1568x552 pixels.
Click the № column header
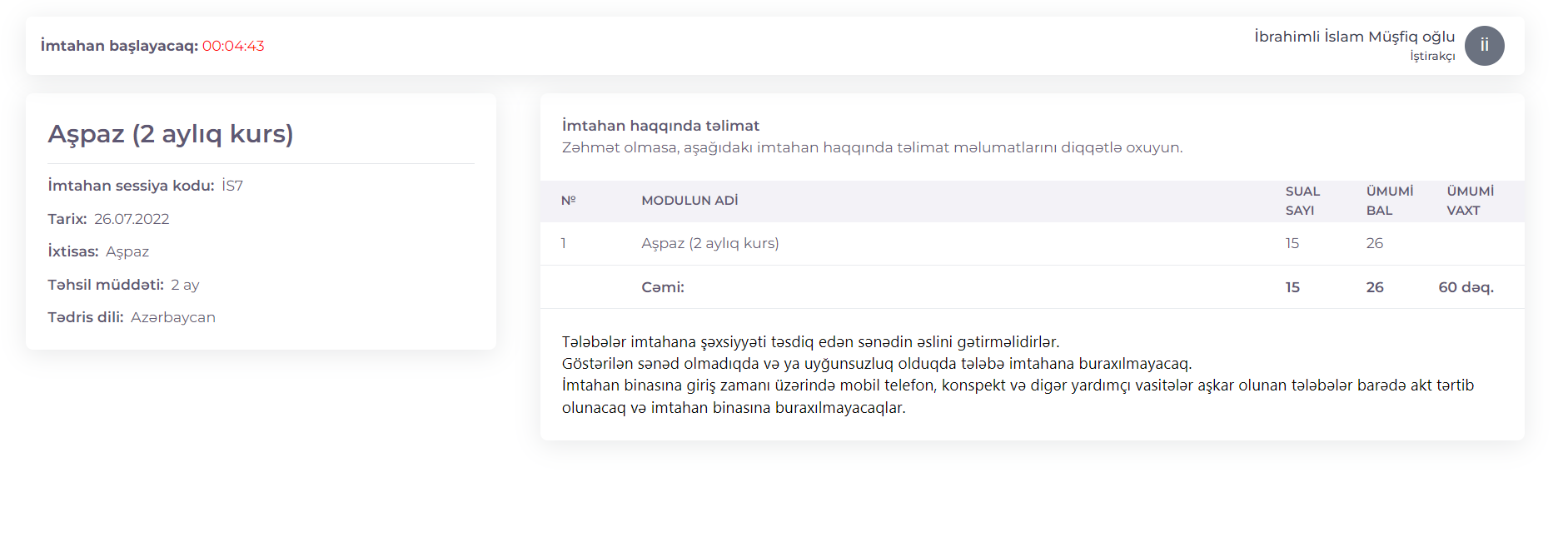569,201
